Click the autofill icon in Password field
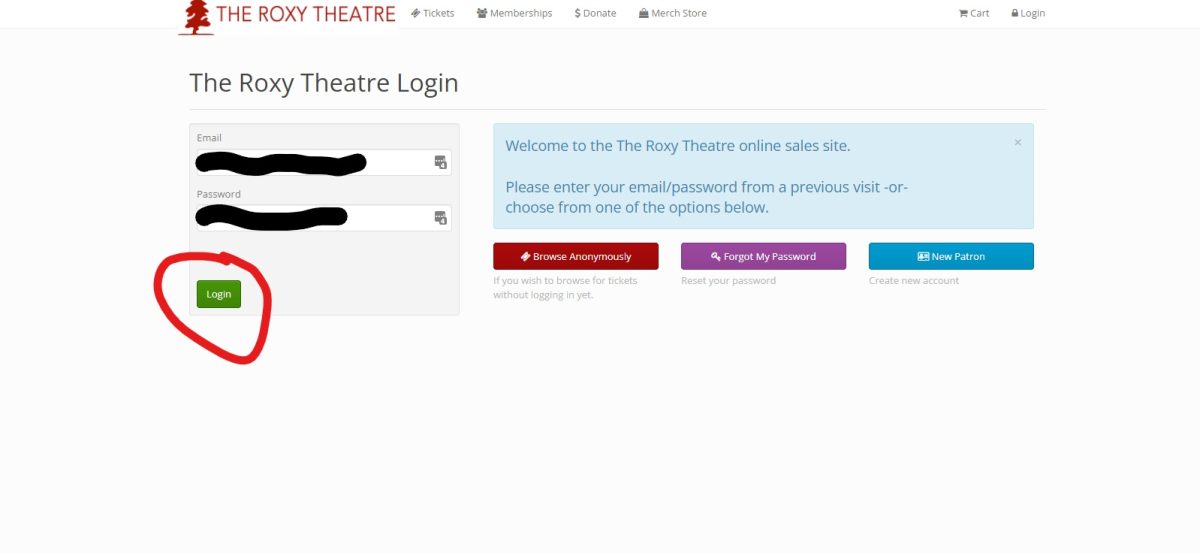The width and height of the screenshot is (1200, 553). coord(440,218)
